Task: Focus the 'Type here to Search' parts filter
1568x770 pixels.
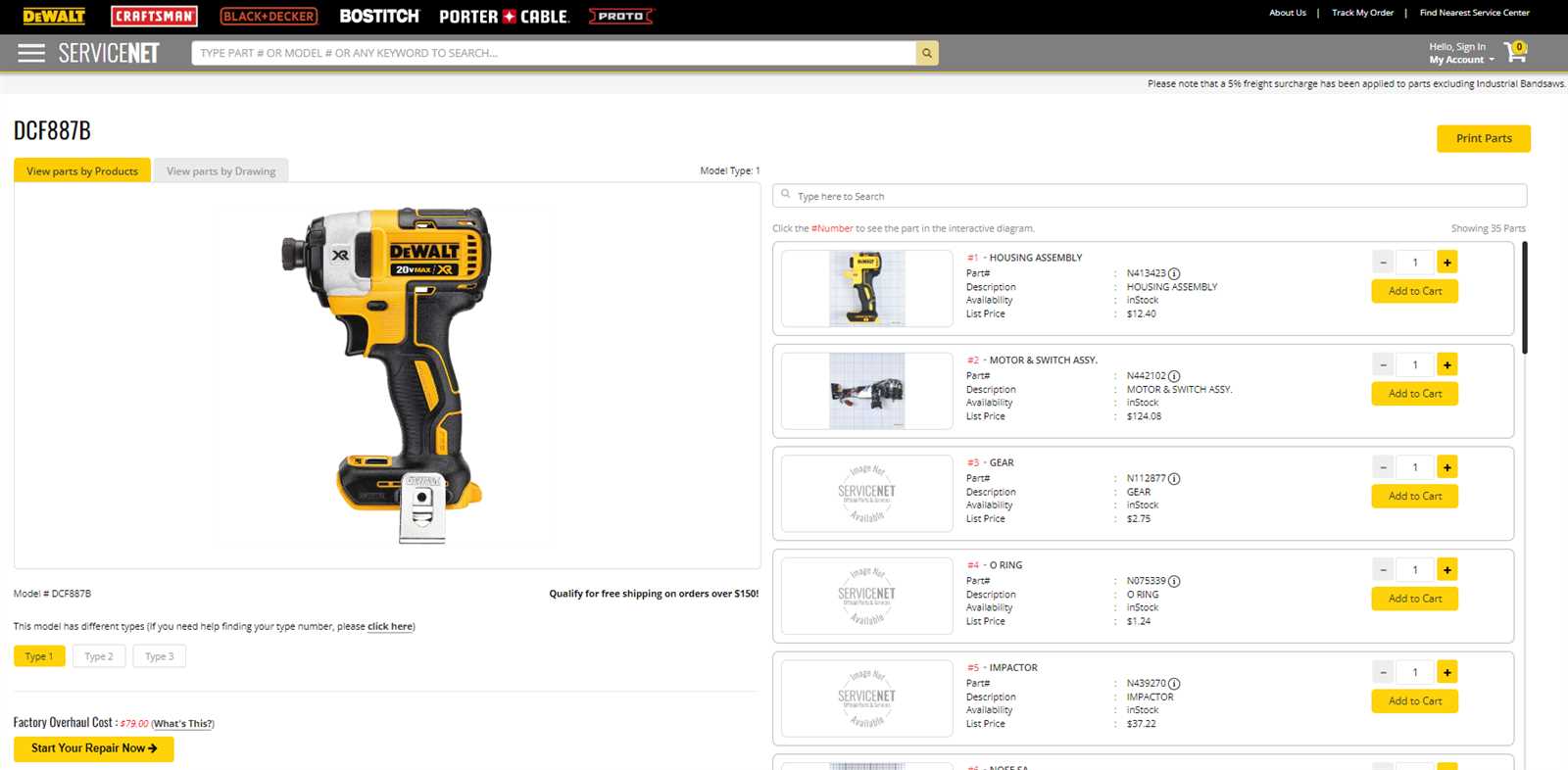Action: click(x=1150, y=196)
